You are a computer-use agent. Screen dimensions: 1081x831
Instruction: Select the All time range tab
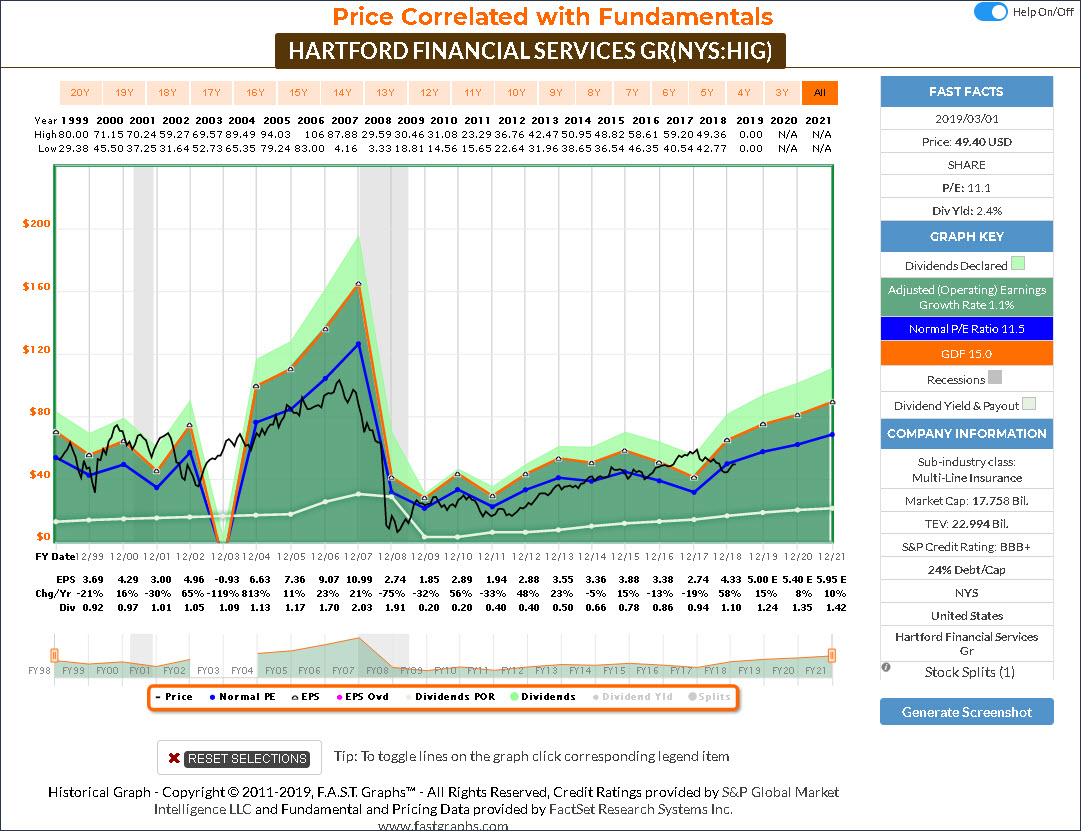click(x=820, y=93)
